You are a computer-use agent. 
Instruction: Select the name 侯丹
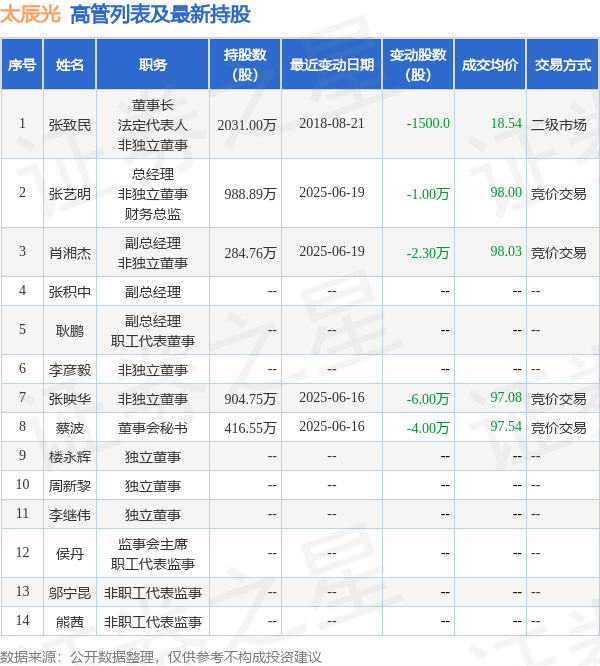[70, 553]
